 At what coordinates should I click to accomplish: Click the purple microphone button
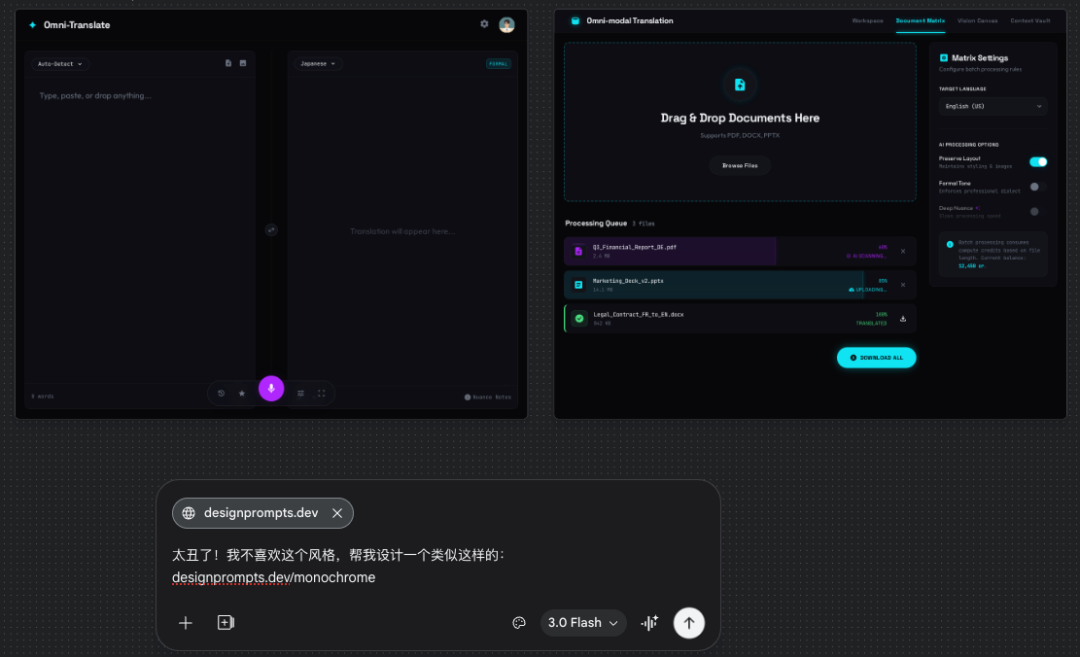coord(271,388)
